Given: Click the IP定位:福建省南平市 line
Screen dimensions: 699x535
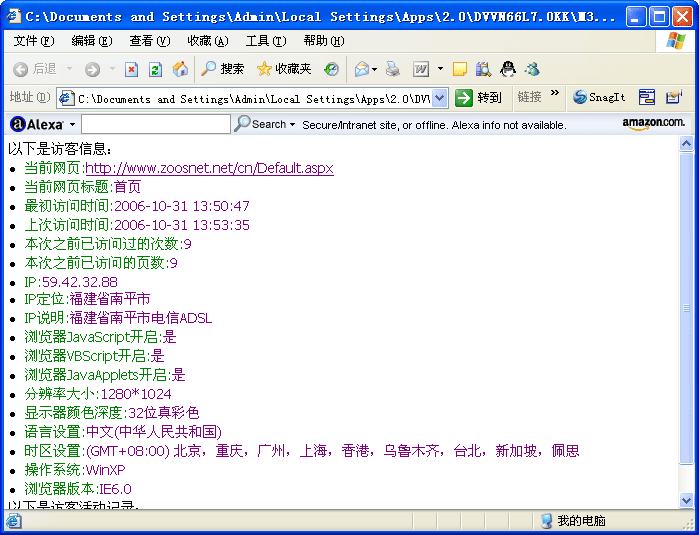Looking at the screenshot, I should point(87,299).
